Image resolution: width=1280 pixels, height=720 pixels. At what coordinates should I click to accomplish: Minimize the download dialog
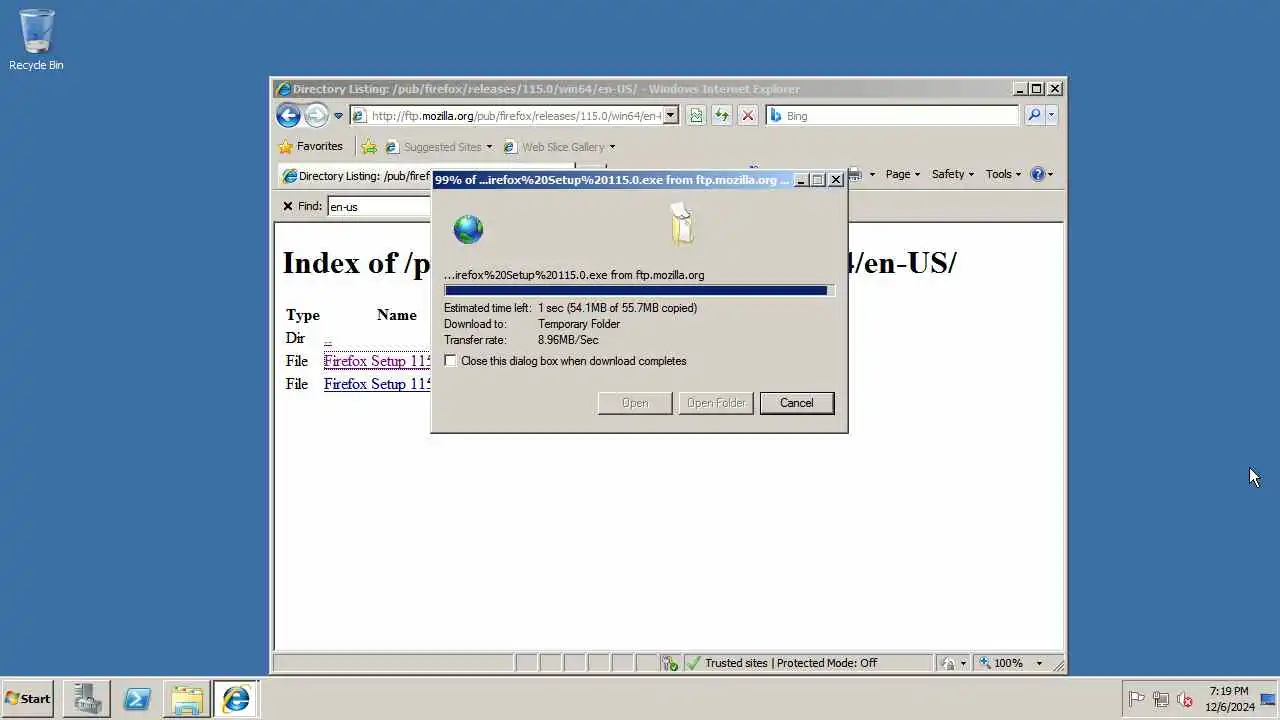(x=800, y=180)
